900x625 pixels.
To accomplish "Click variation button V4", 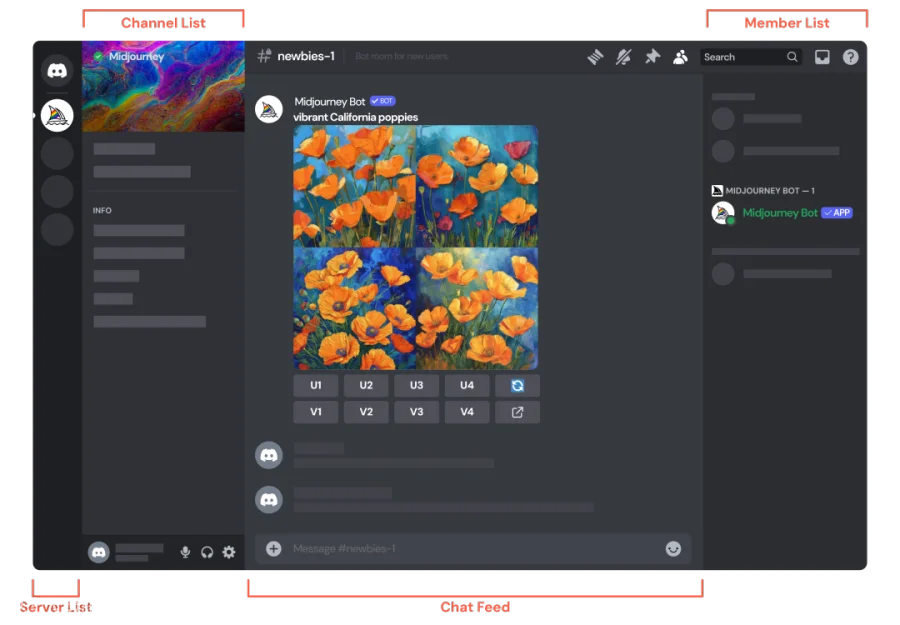I will click(467, 412).
